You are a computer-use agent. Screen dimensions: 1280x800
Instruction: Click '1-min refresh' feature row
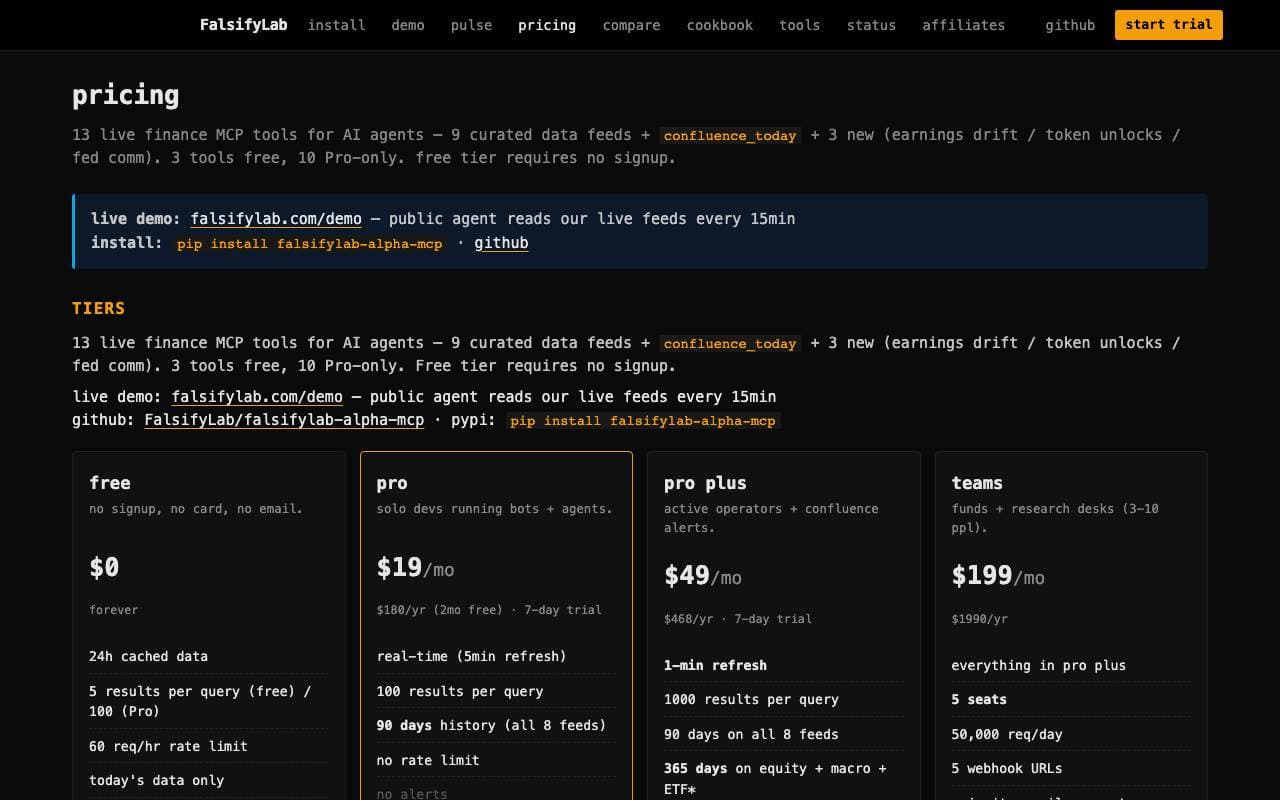(783, 665)
